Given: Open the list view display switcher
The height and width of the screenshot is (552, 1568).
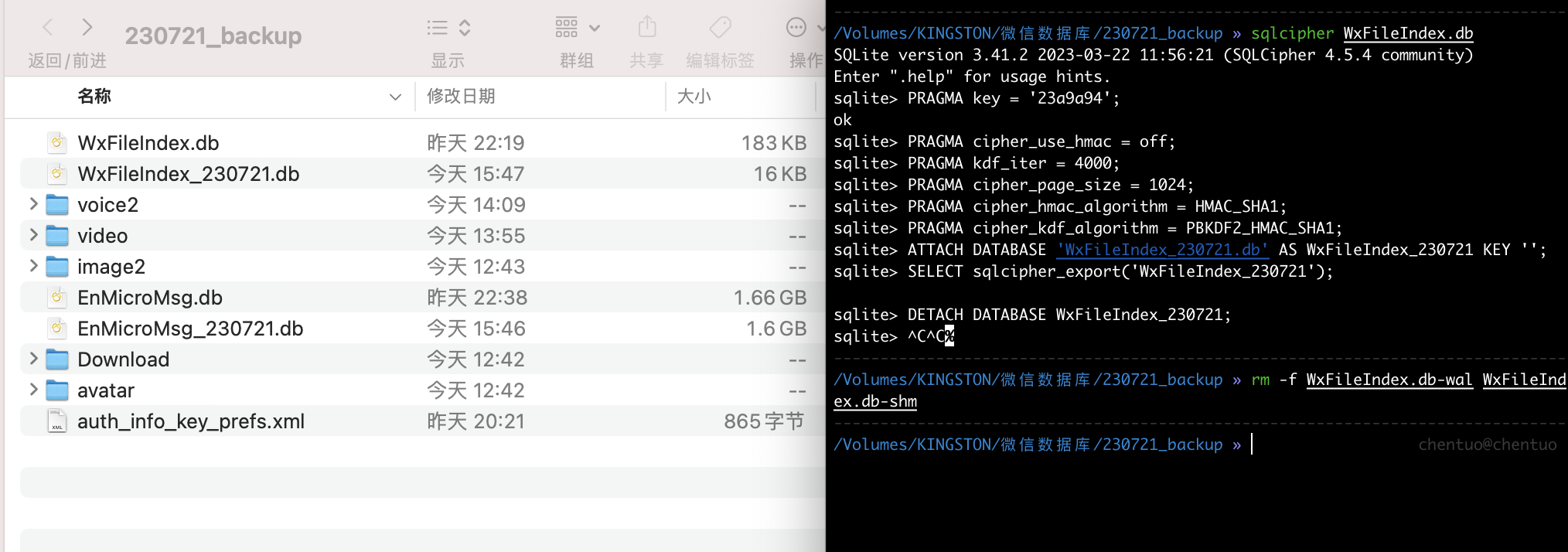Looking at the screenshot, I should pyautogui.click(x=448, y=28).
